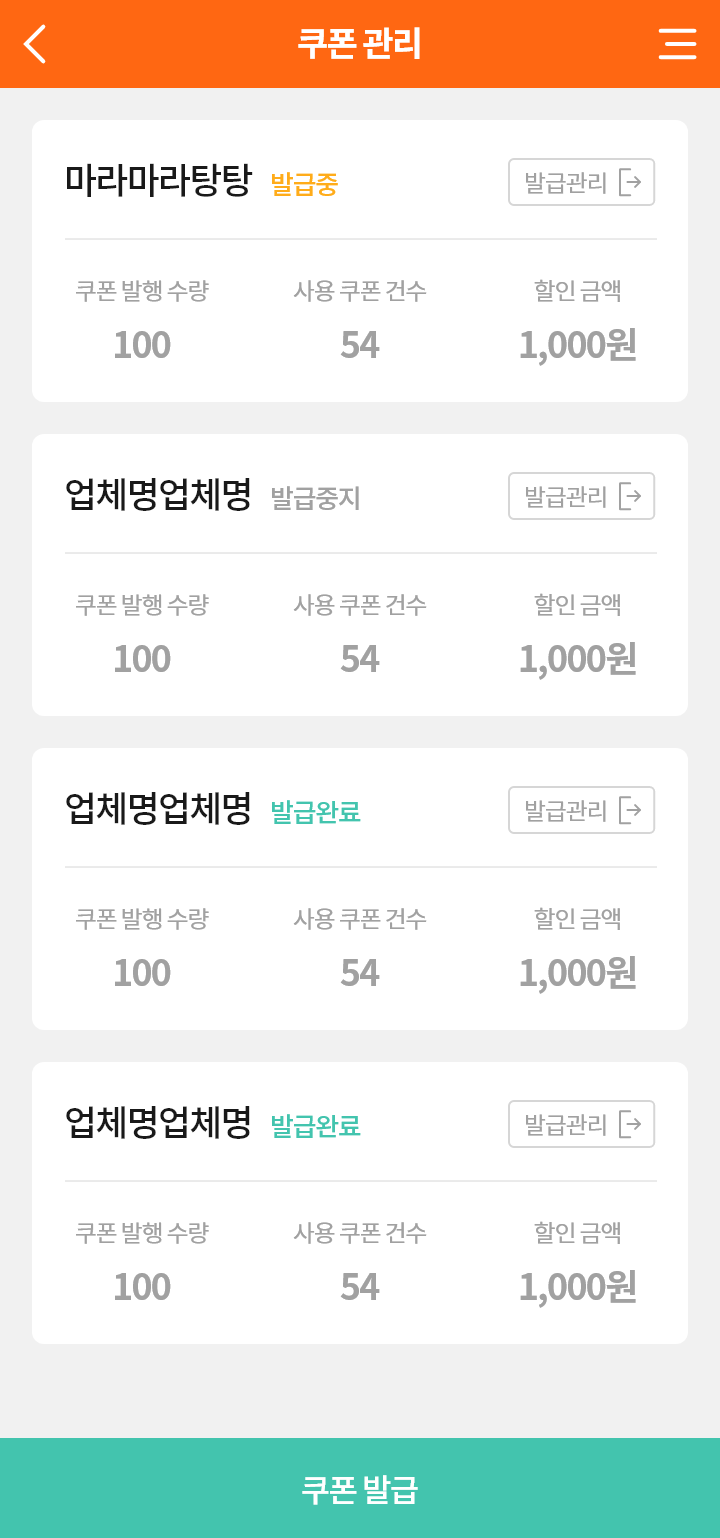Open the hamburger menu icon
The height and width of the screenshot is (1538, 720).
coord(677,44)
